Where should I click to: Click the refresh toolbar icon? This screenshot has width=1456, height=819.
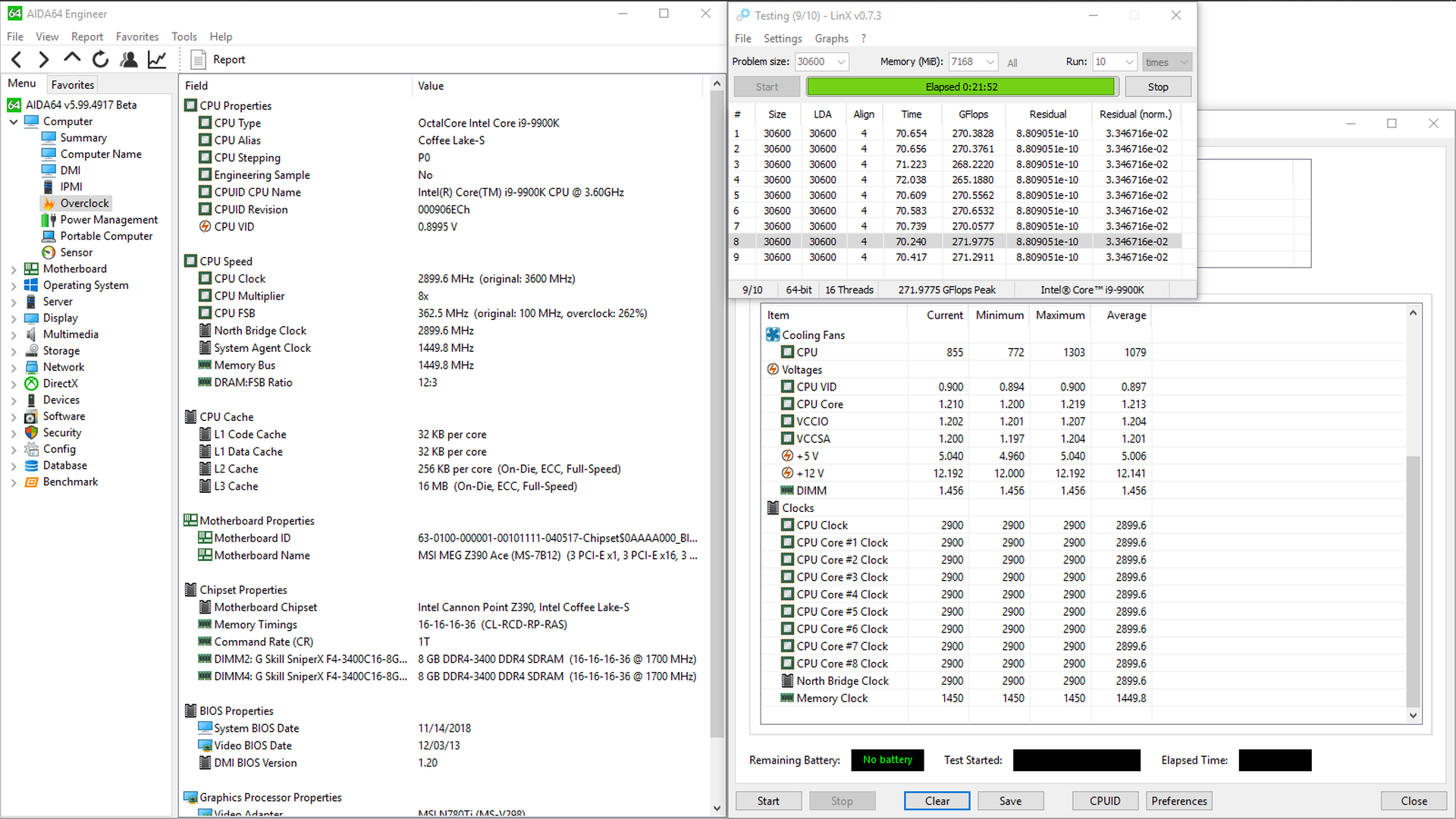100,59
